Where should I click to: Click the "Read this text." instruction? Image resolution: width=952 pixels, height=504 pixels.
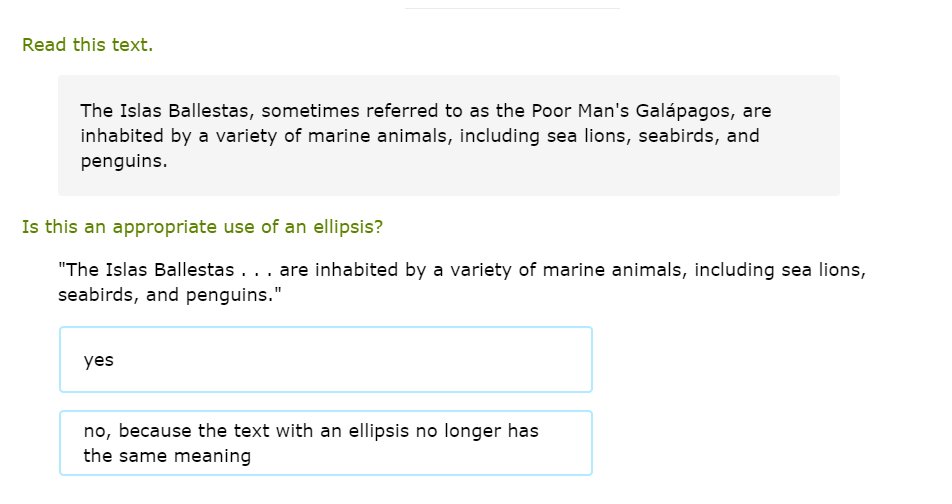coord(88,45)
